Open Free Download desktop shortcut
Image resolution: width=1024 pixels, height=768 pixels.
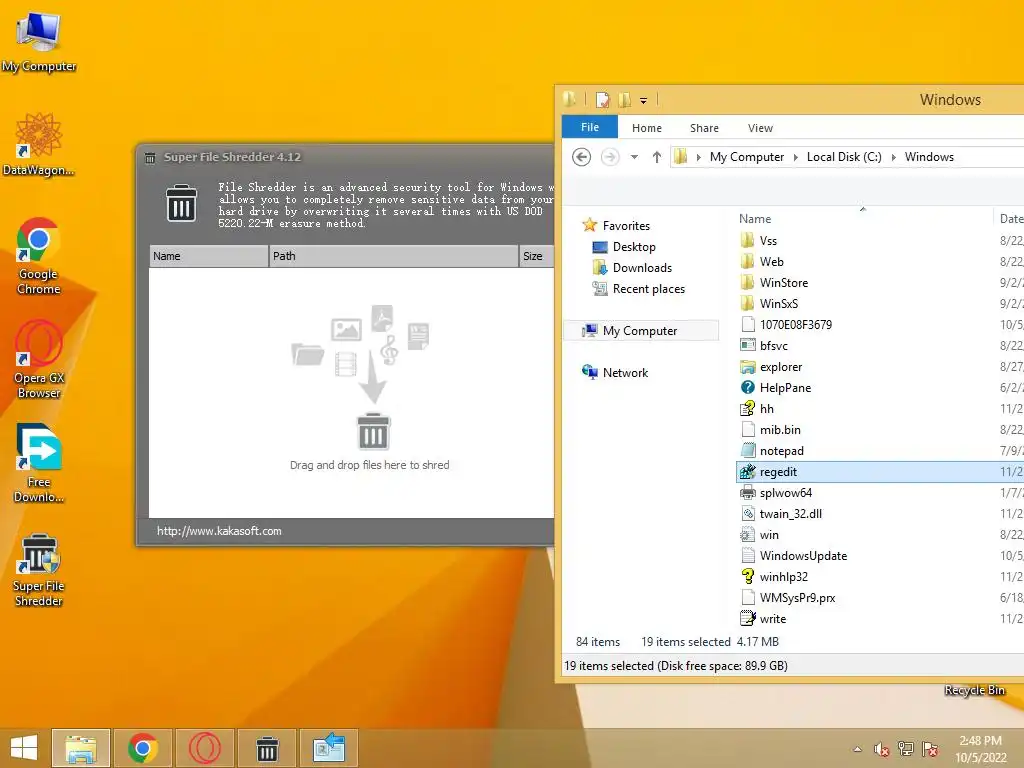(x=39, y=463)
